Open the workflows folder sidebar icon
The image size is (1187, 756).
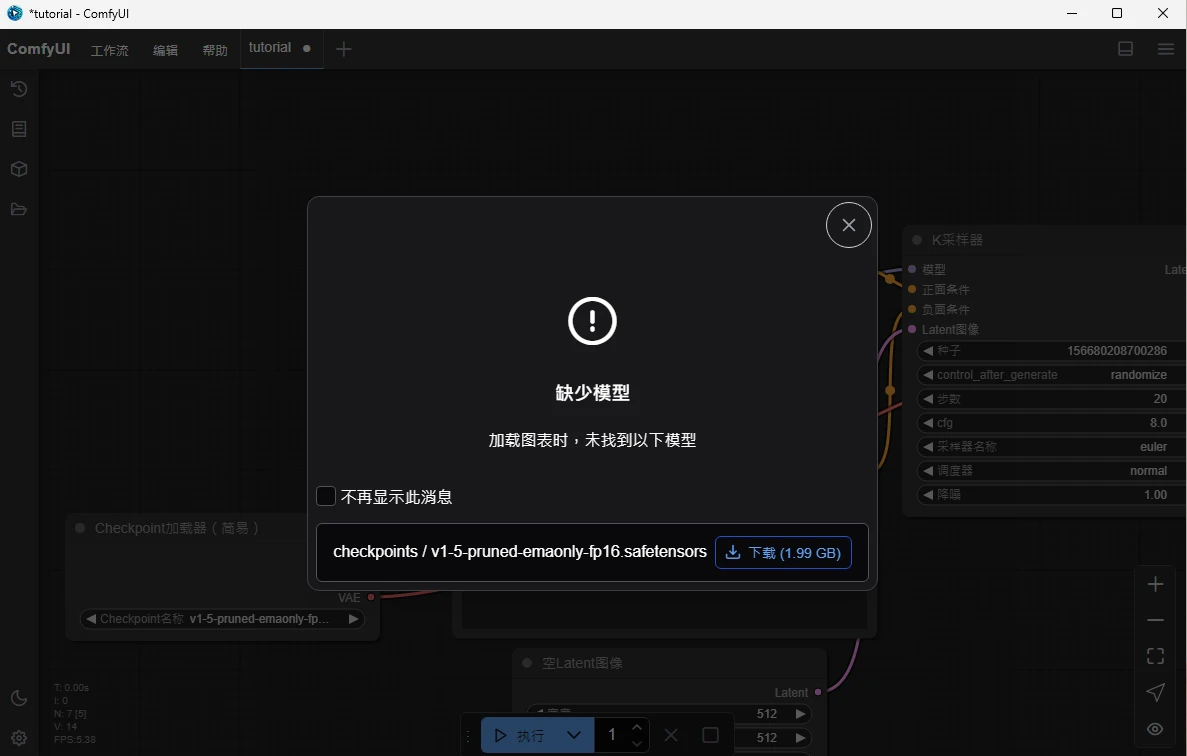click(x=19, y=209)
